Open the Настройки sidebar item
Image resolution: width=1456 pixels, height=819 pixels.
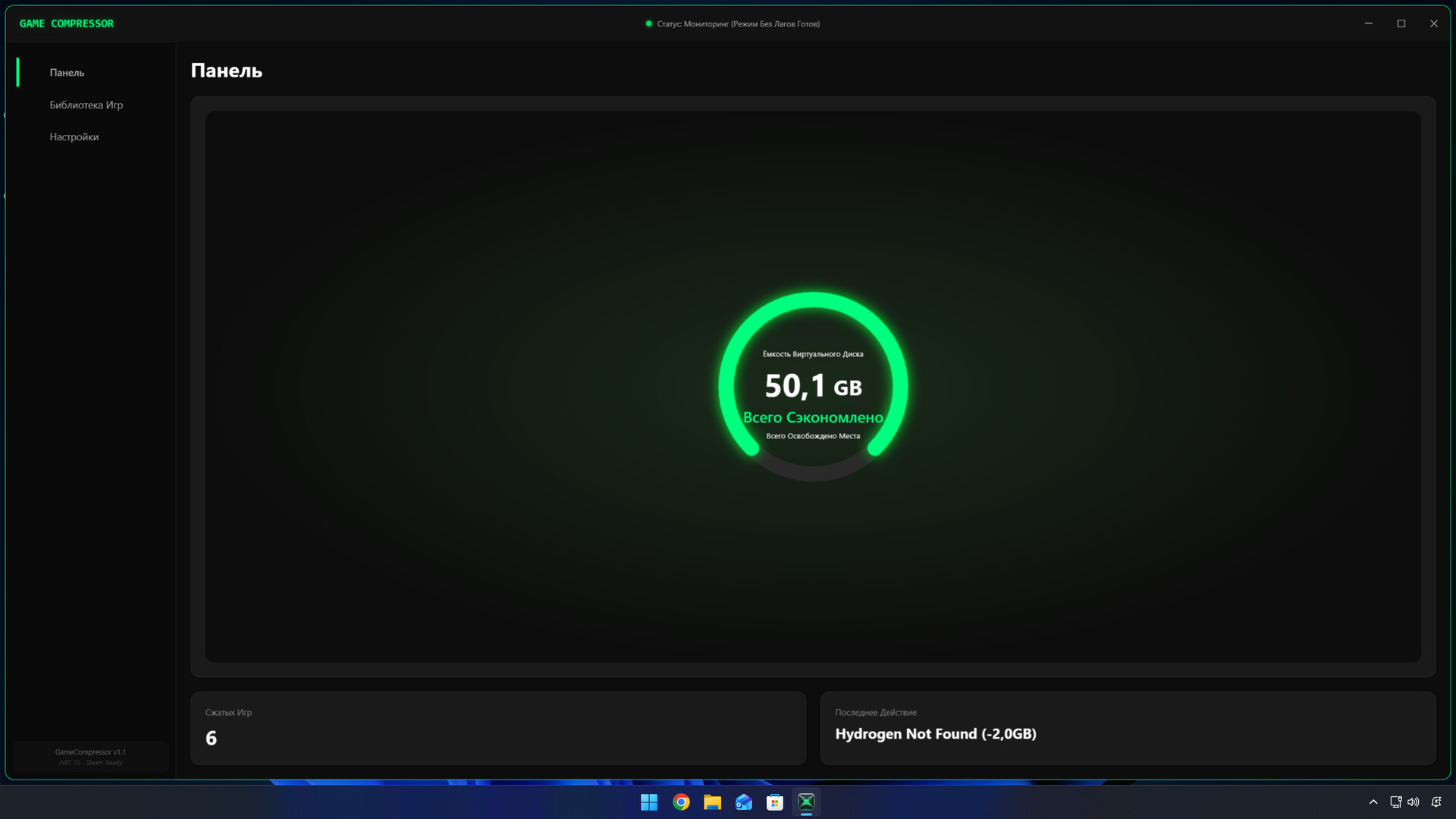74,137
